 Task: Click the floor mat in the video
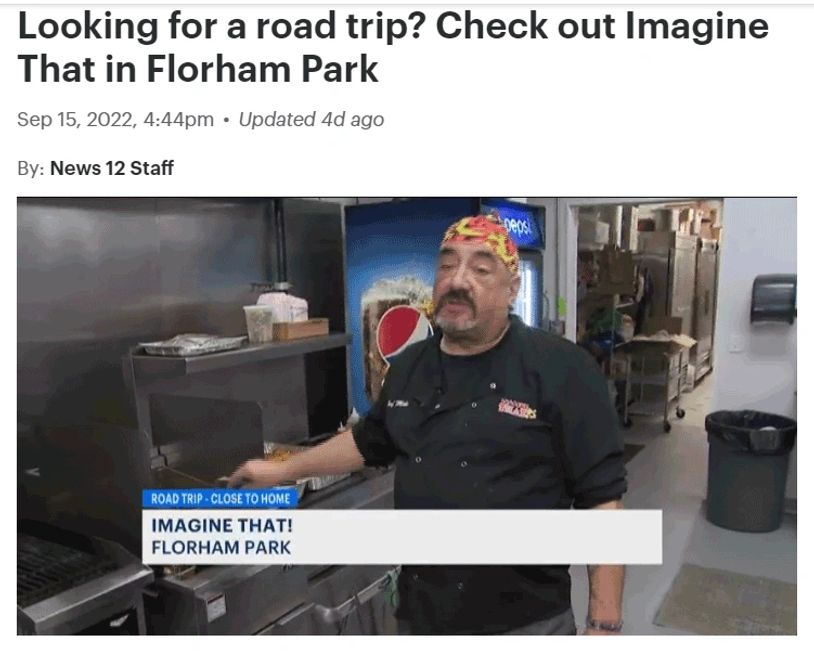click(725, 598)
